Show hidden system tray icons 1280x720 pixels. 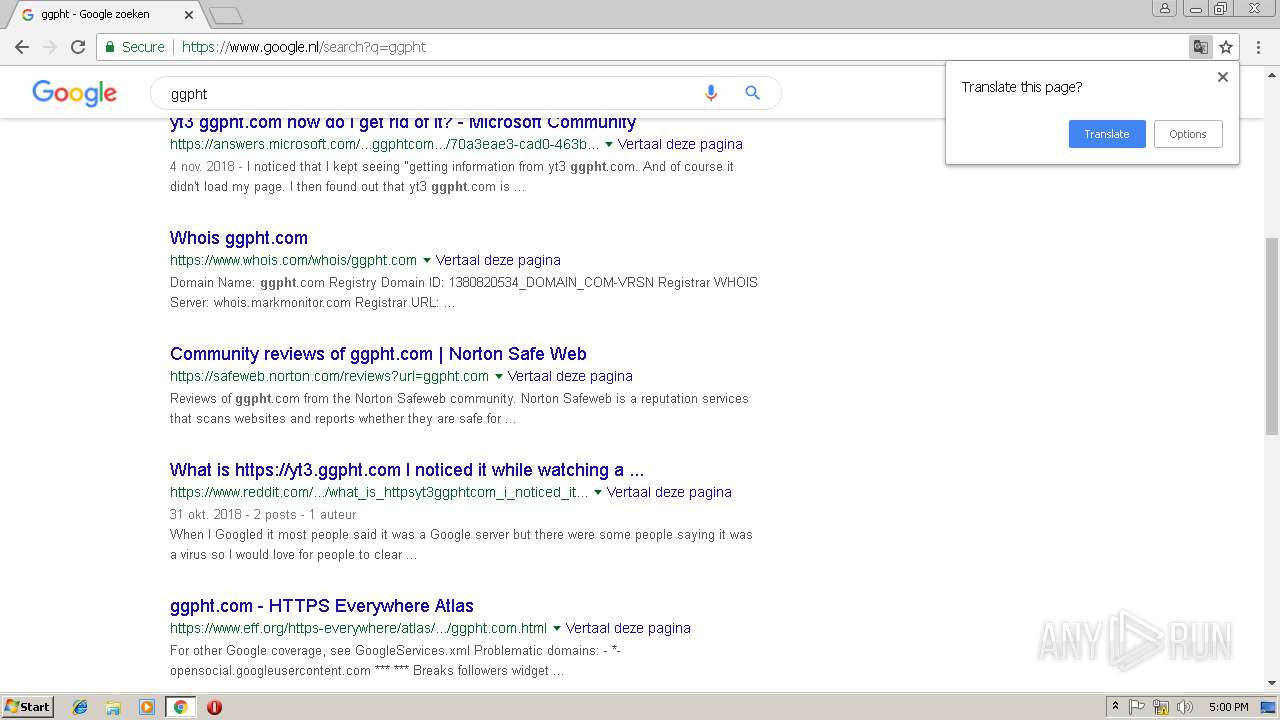click(1115, 707)
